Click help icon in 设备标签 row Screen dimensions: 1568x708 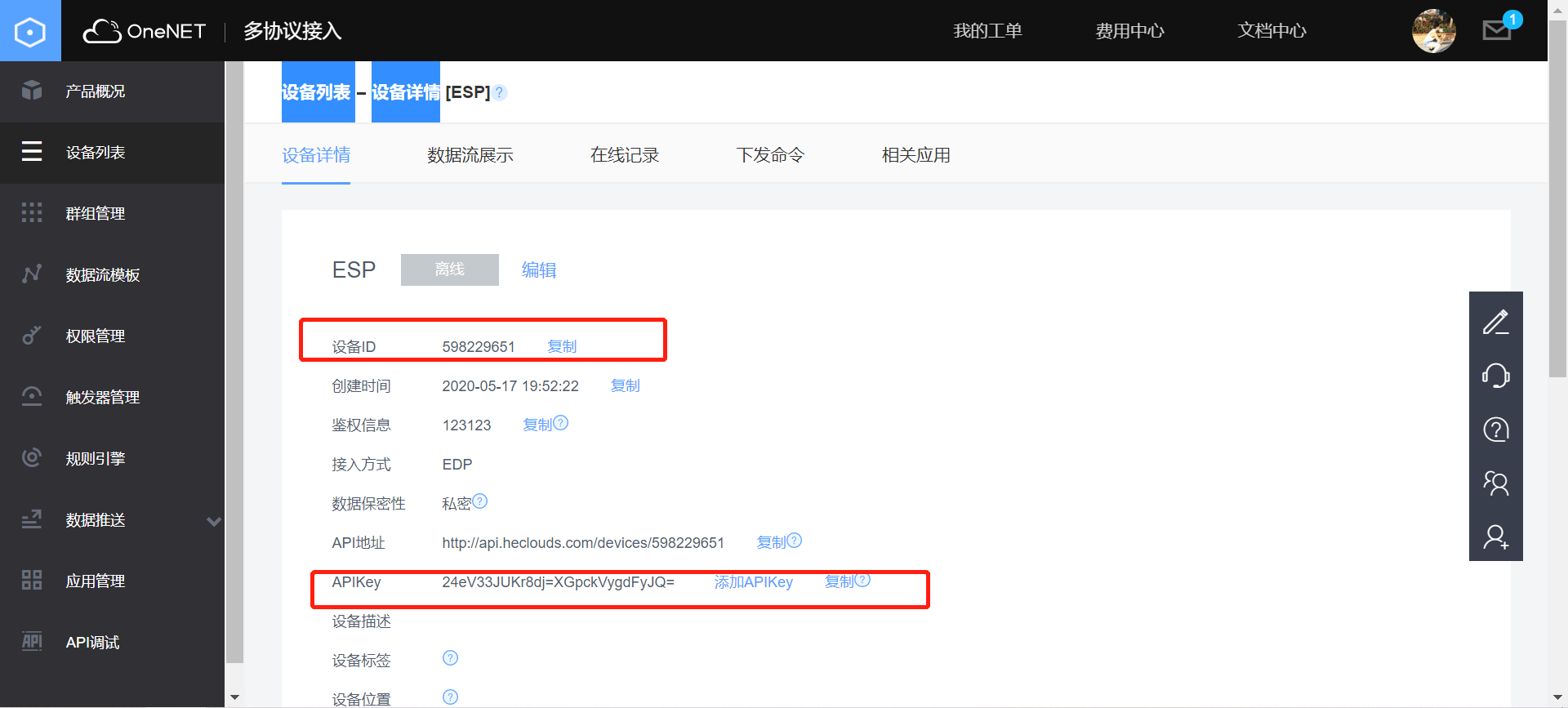pyautogui.click(x=450, y=657)
